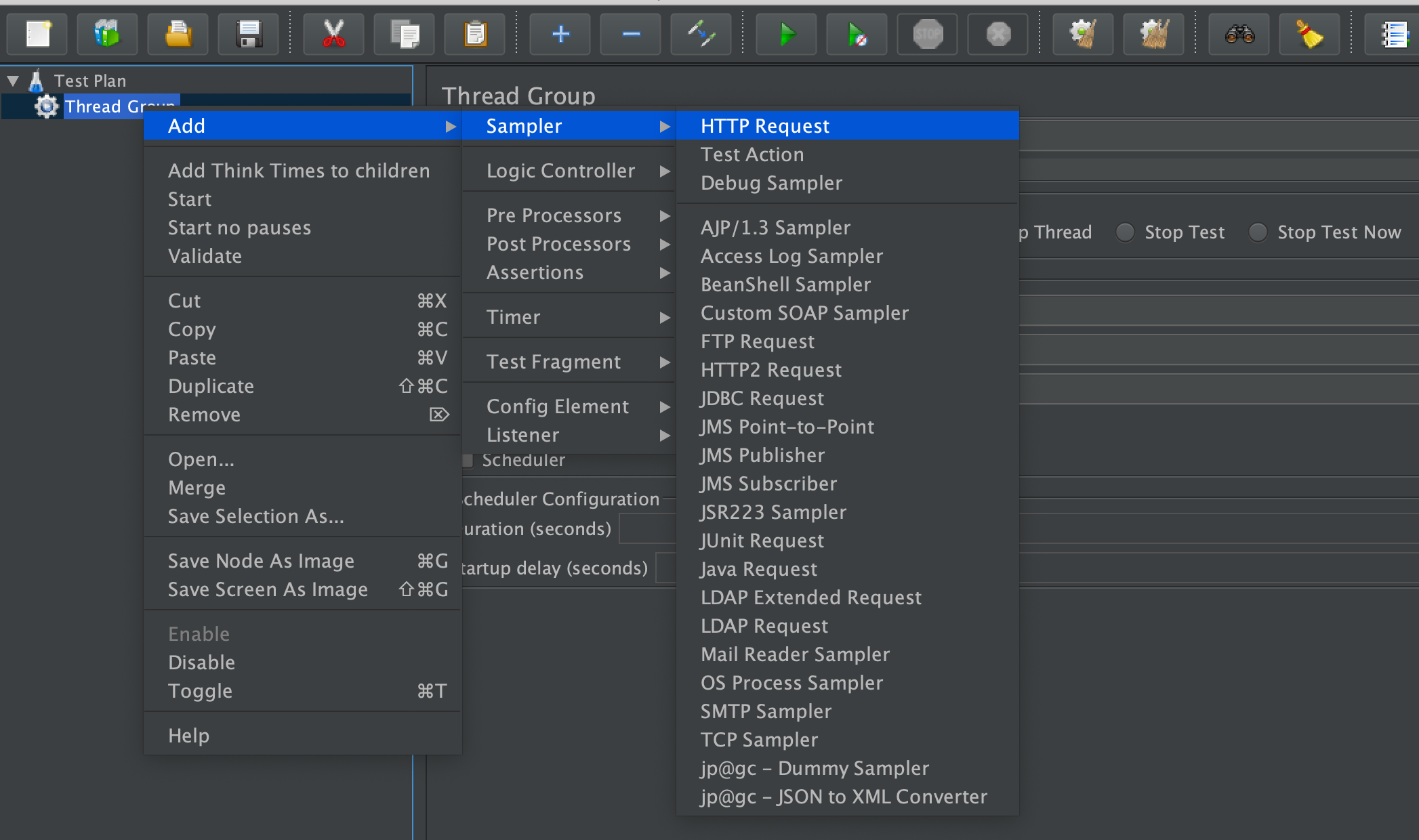1419x840 pixels.
Task: Select the Stop Test Now radio button
Action: point(1258,232)
